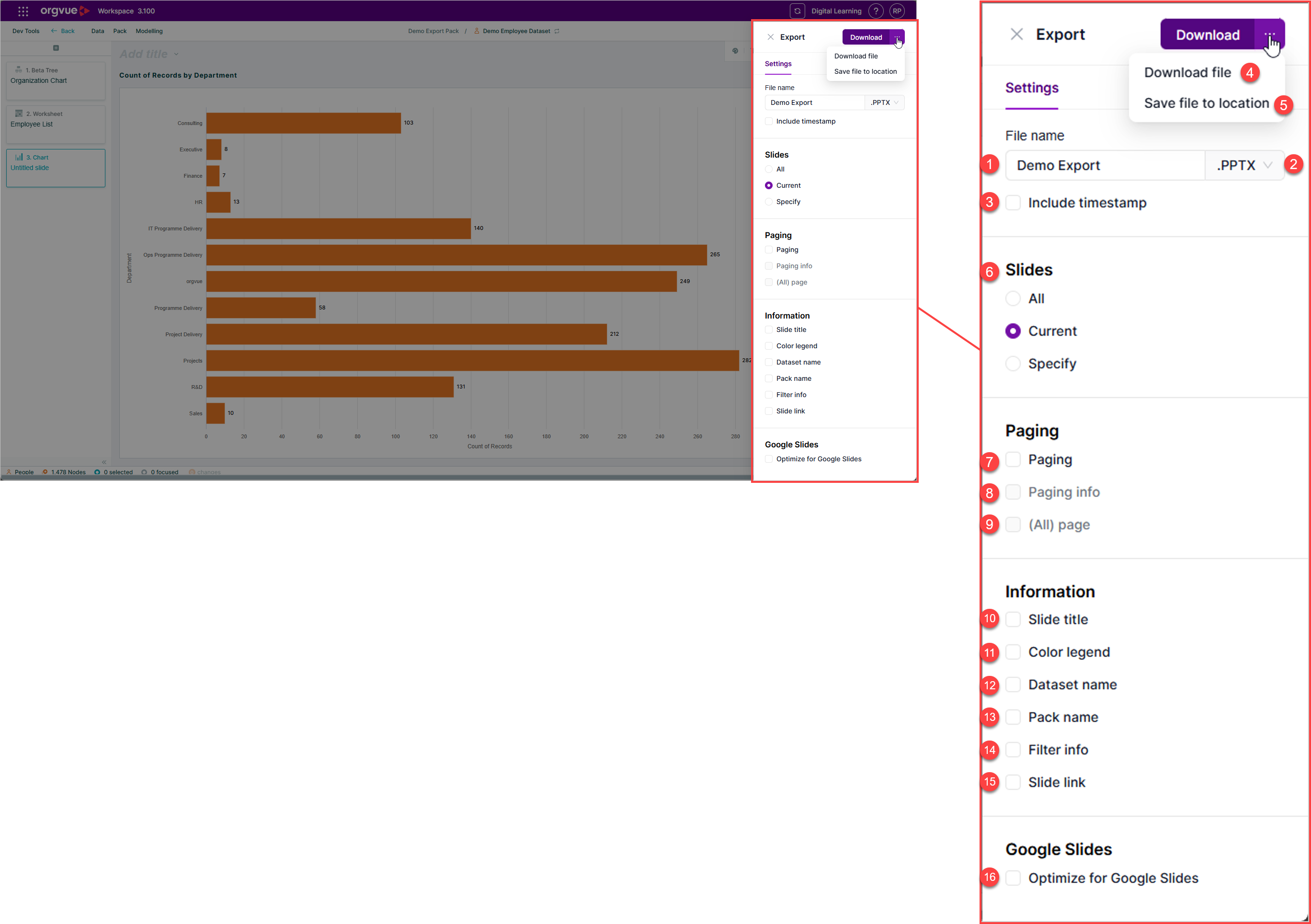Click the Worksheet grid icon on slide 2
Image resolution: width=1311 pixels, height=924 pixels.
(19, 114)
